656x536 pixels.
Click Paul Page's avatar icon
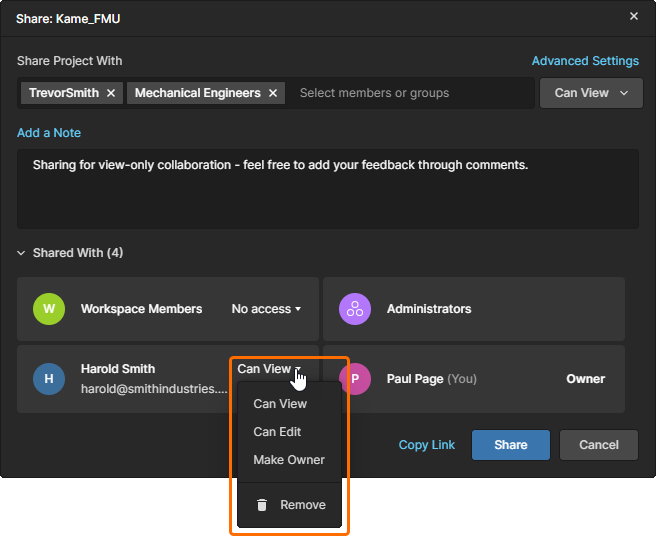(x=355, y=379)
